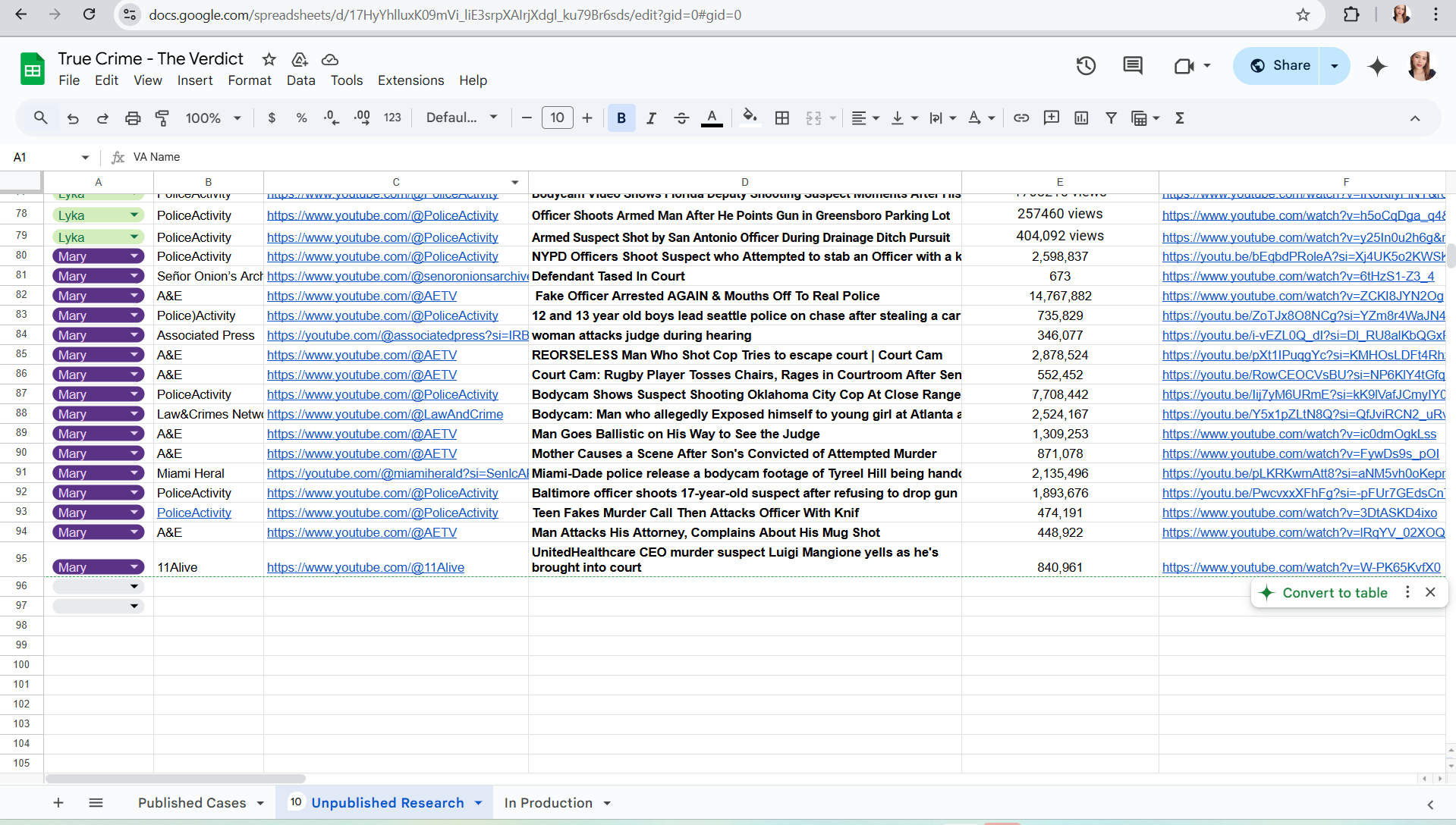The width and height of the screenshot is (1456, 825).
Task: Open the Gemini assistant sparkle
Action: pyautogui.click(x=1377, y=66)
